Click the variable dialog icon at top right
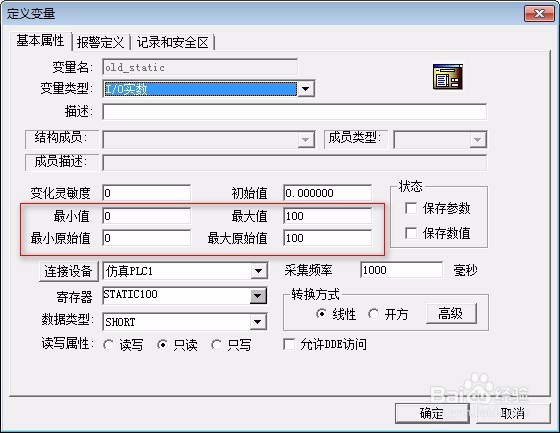Image resolution: width=560 pixels, height=433 pixels. (x=448, y=76)
